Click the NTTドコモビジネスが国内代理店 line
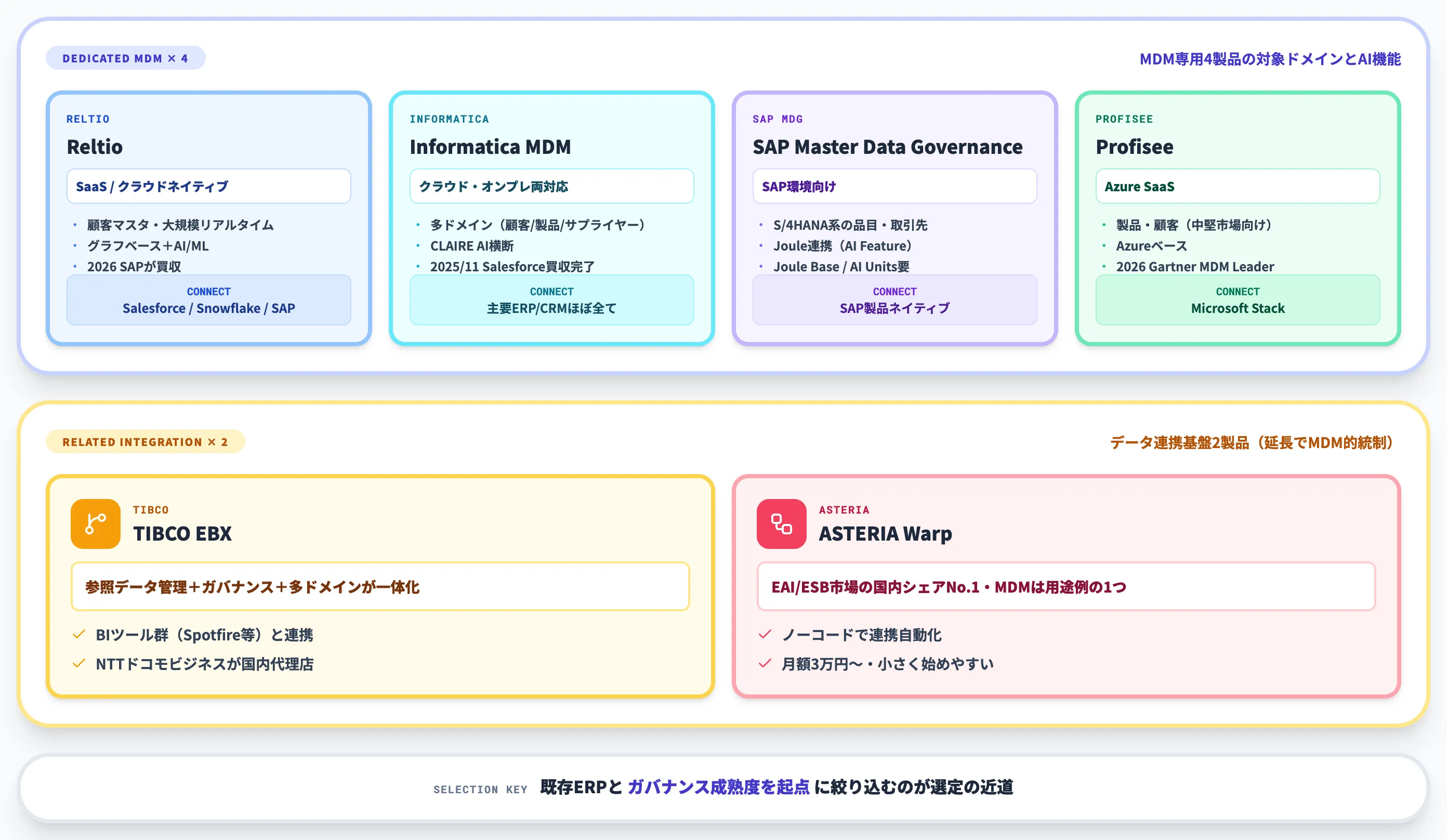 [x=204, y=664]
